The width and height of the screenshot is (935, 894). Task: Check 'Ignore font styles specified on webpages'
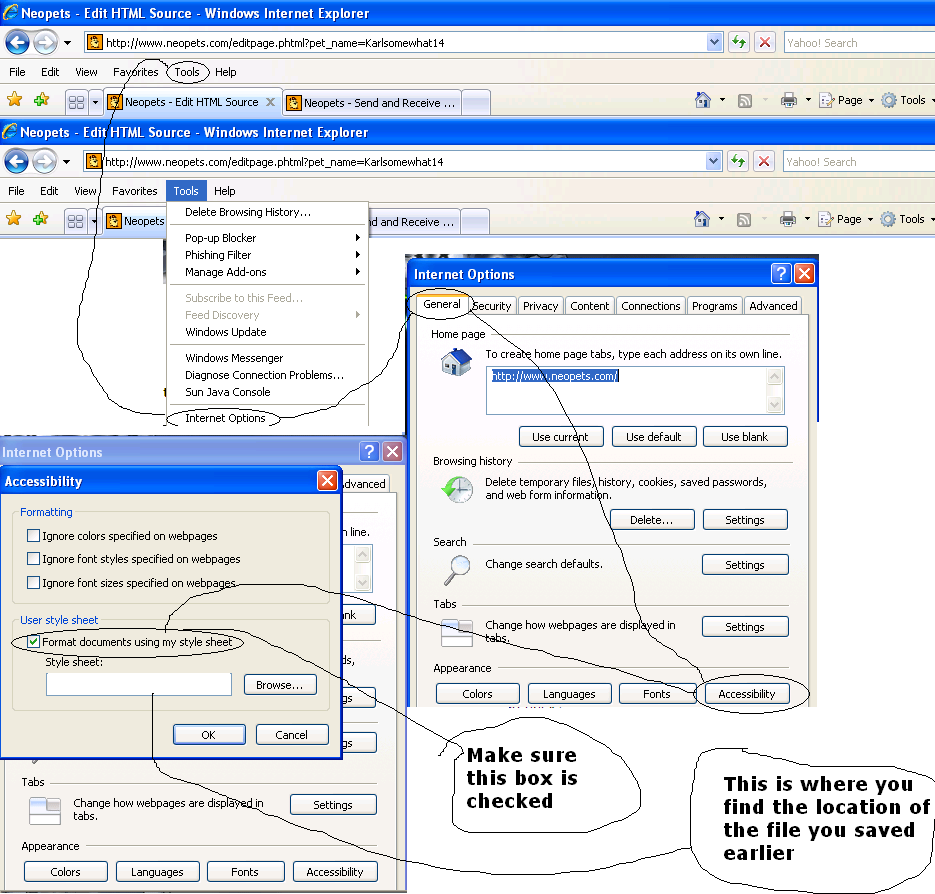point(33,559)
